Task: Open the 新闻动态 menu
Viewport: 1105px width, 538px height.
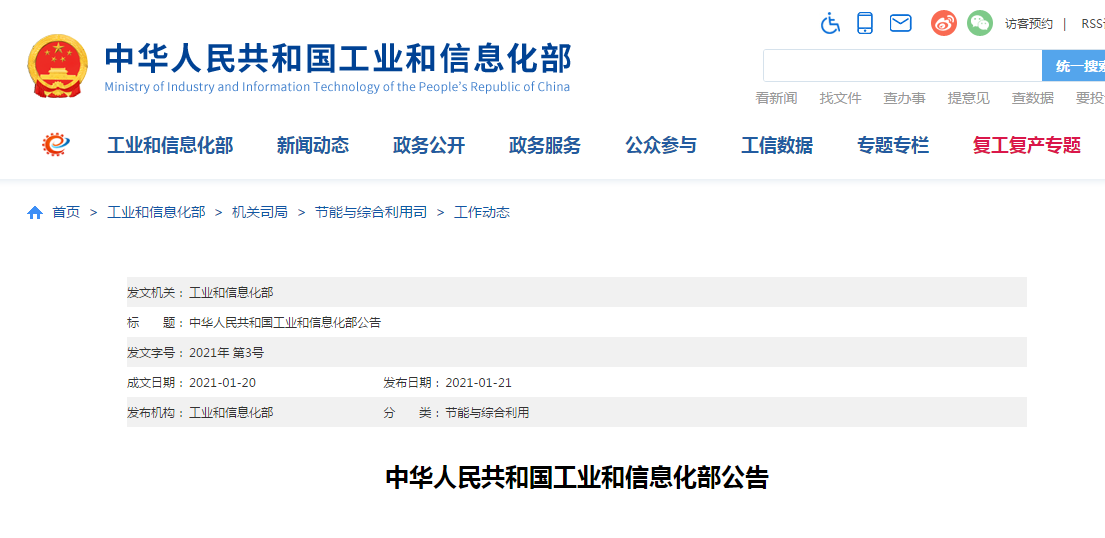Action: (x=313, y=146)
